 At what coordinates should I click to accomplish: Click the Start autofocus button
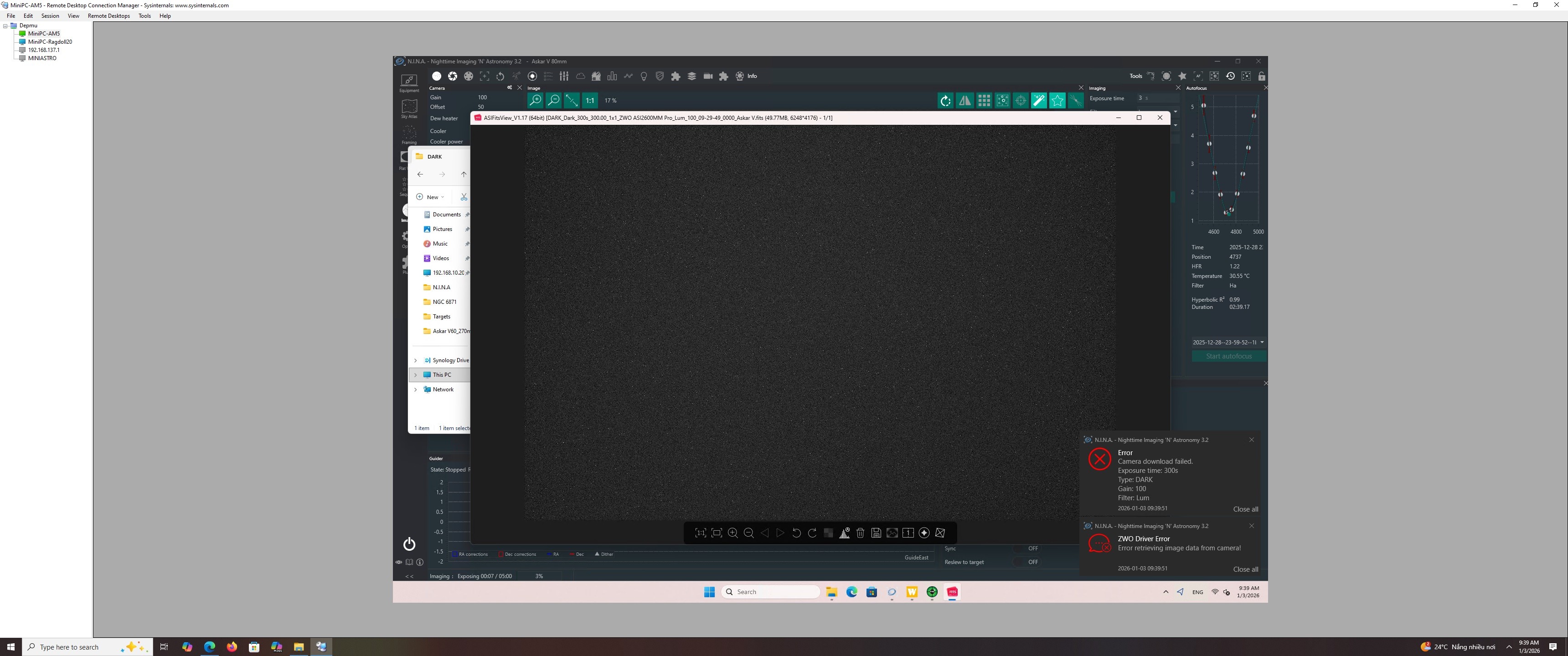pyautogui.click(x=1228, y=356)
